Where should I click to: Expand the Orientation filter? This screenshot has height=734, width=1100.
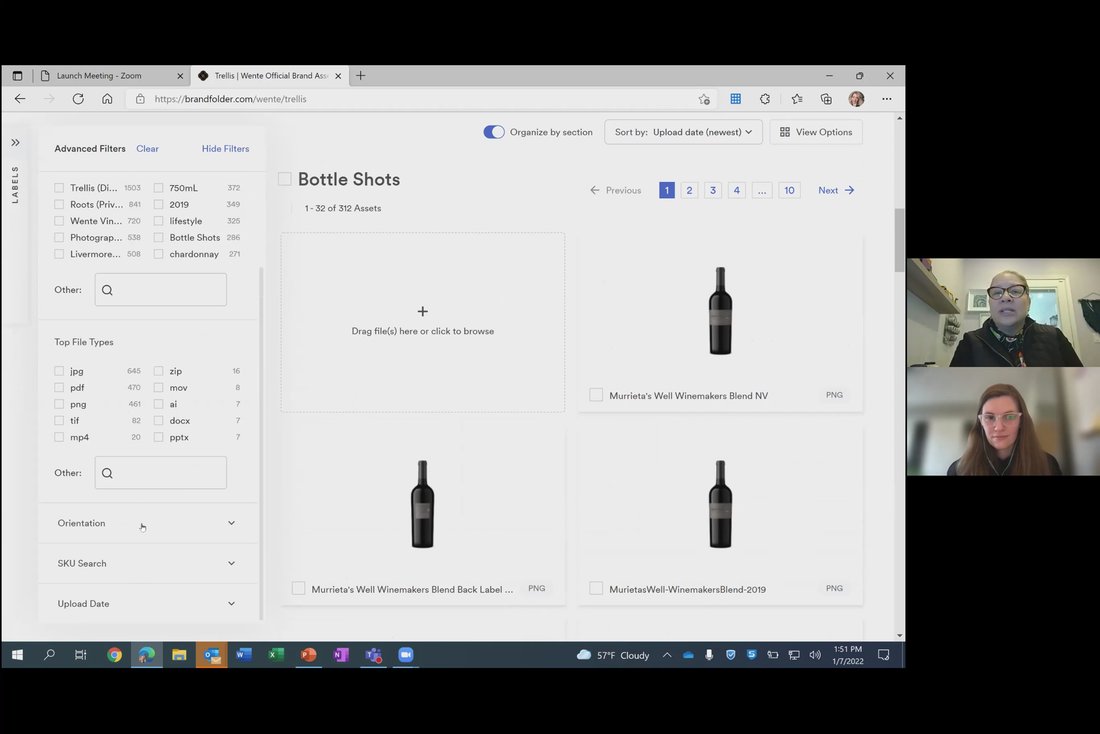click(x=146, y=523)
